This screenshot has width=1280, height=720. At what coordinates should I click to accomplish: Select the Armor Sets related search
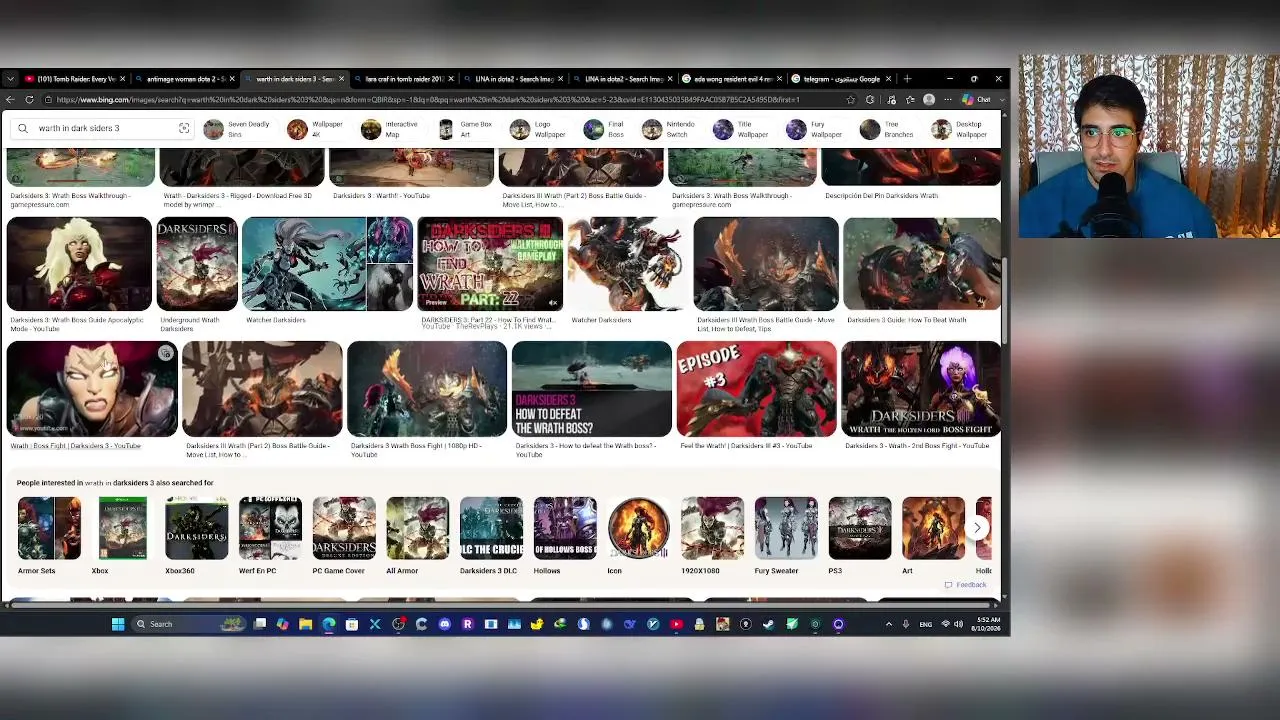pyautogui.click(x=49, y=537)
